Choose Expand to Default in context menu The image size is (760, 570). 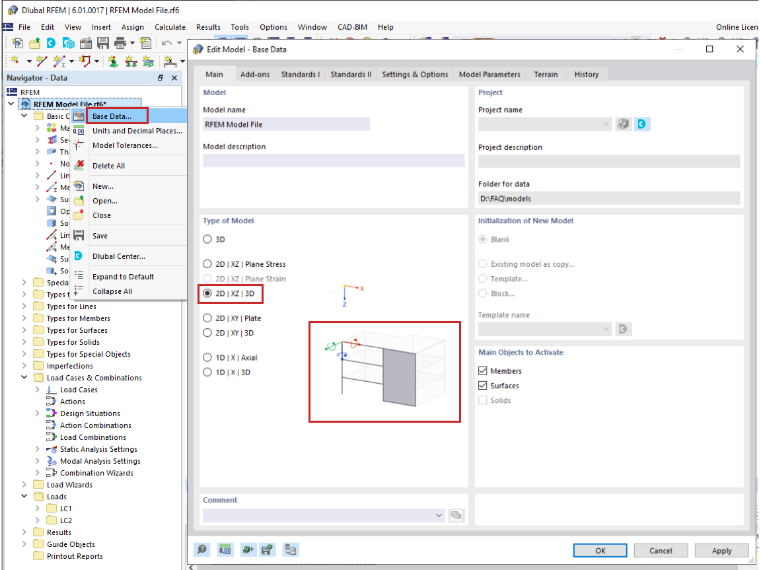(x=123, y=277)
